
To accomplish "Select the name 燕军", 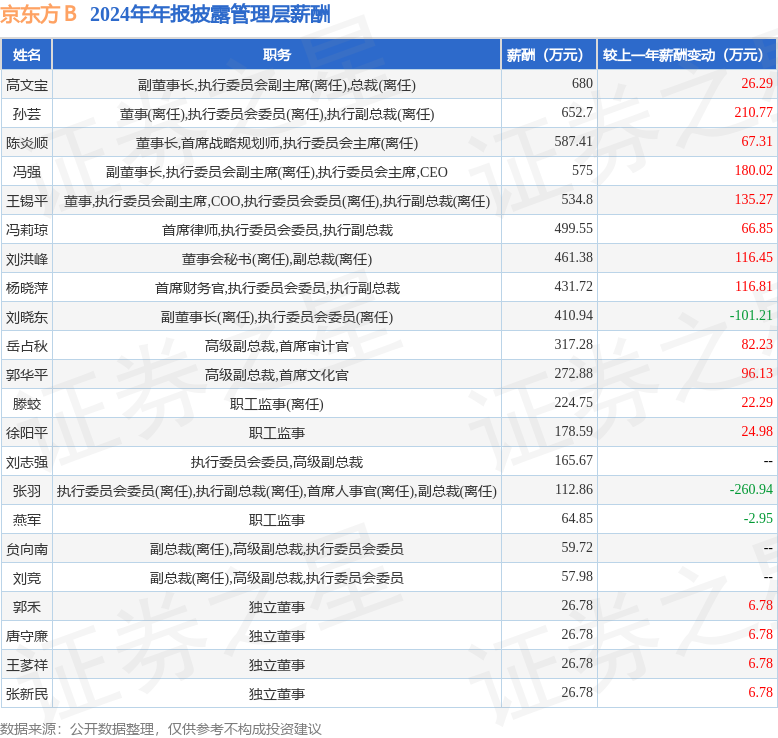I will tap(27, 520).
